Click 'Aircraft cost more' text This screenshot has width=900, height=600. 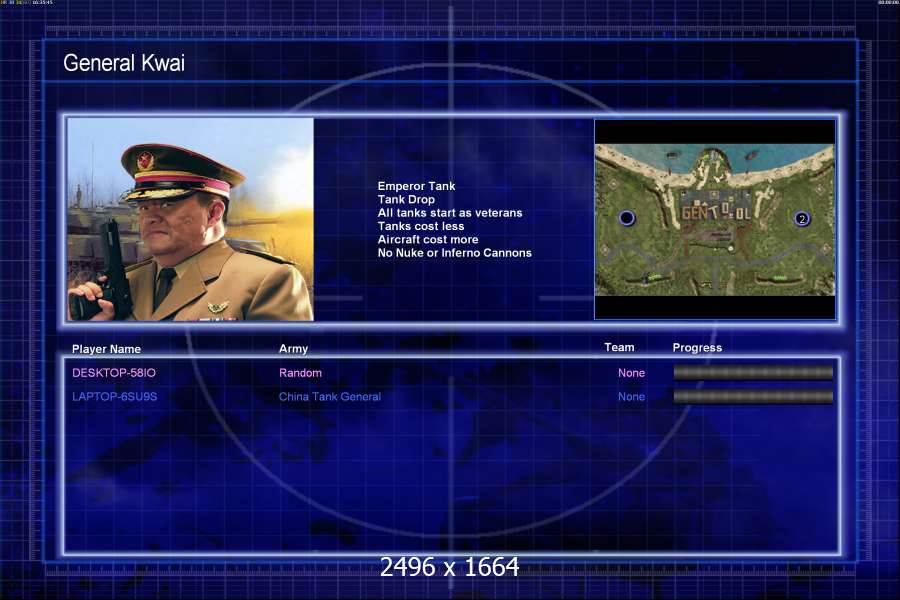(428, 239)
